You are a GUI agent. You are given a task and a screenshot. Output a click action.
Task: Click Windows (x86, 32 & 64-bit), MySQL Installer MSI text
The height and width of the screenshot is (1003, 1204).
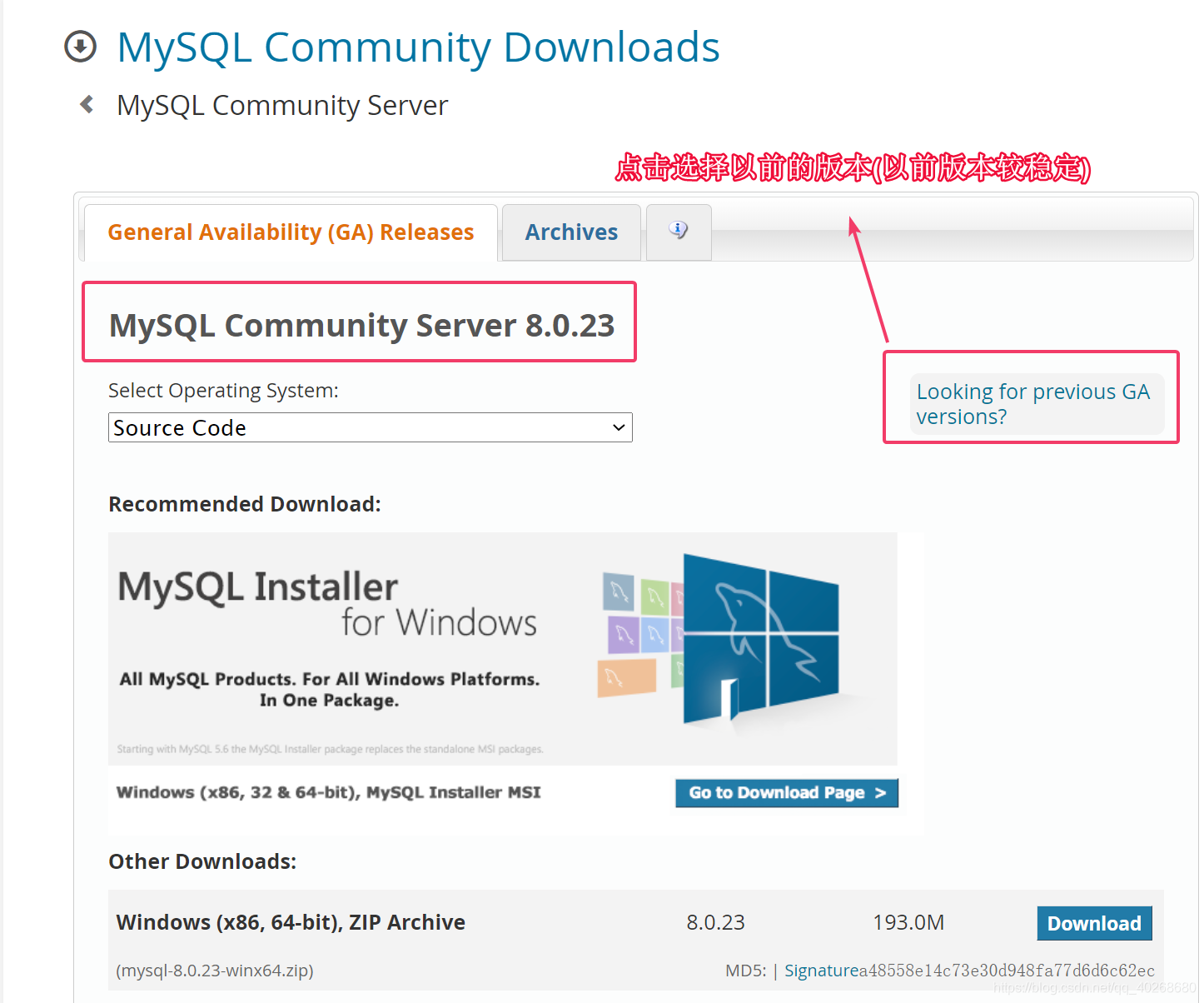[328, 792]
